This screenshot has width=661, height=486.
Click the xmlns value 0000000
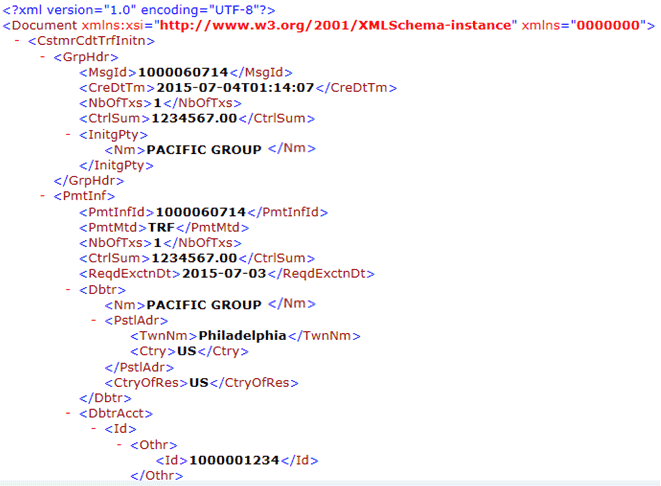604,24
